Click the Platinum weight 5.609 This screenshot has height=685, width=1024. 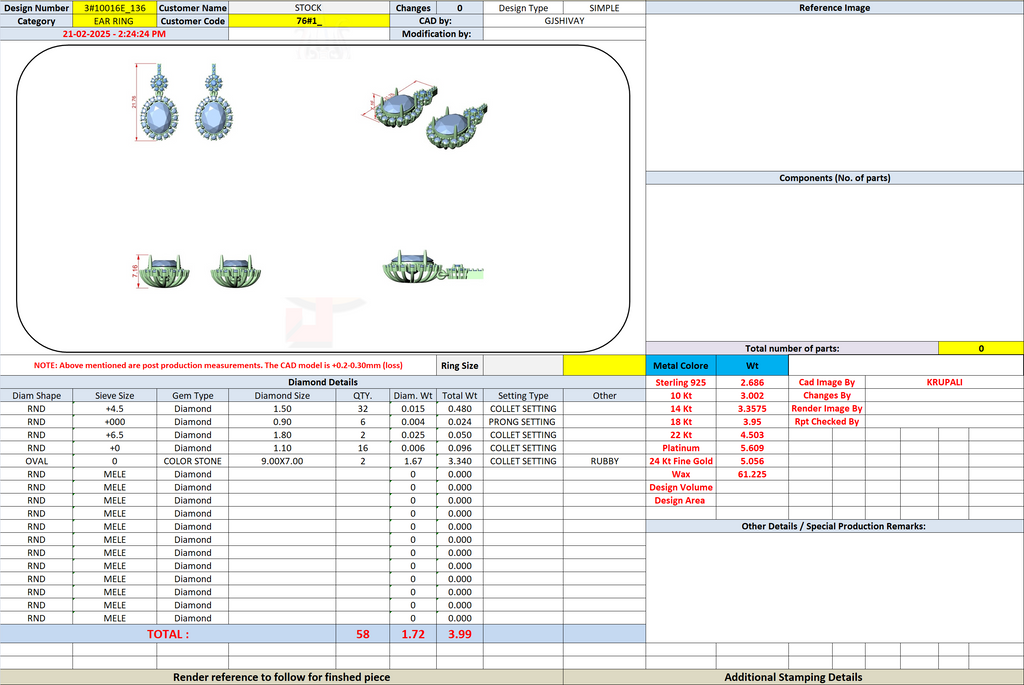pyautogui.click(x=752, y=448)
